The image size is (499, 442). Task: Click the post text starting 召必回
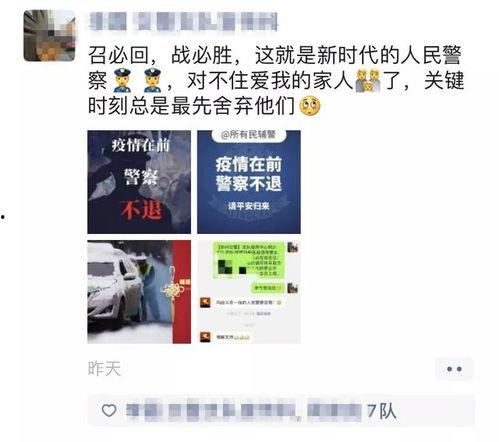276,80
